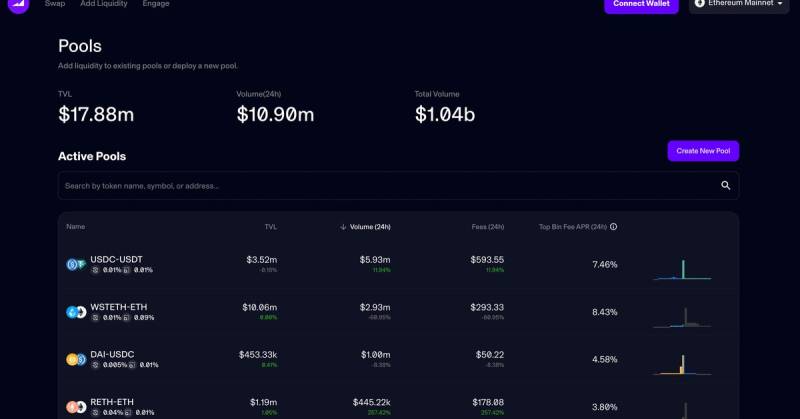Sort by Top Bin Fee APR header
Screen dimensions: 800x419
573,227
